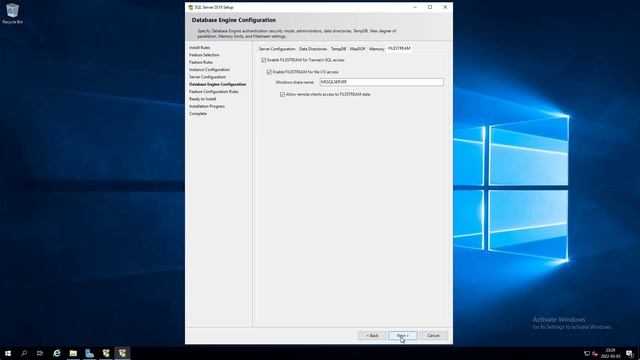Viewport: 640px width, 360px height.
Task: Click the Windows share name label
Action: 295,82
